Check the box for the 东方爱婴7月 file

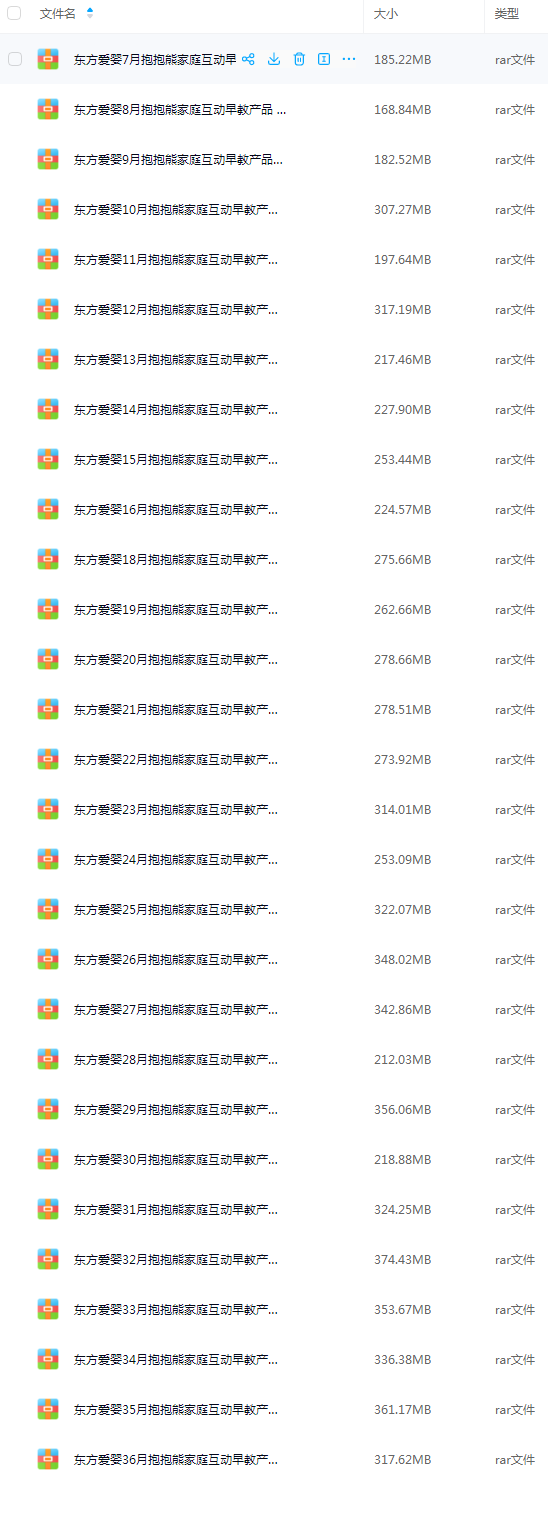15,59
